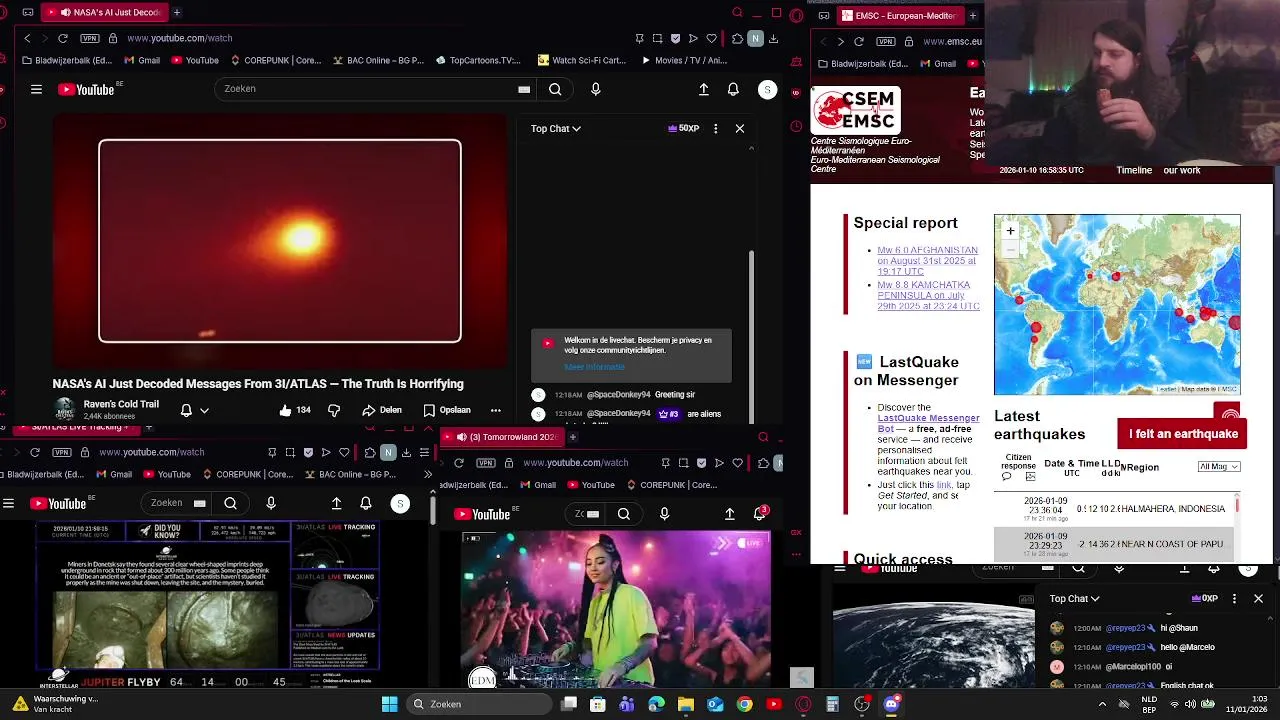Open tab search menu left of NASA tab
Viewport: 1280px width, 720px height.
[x=27, y=12]
